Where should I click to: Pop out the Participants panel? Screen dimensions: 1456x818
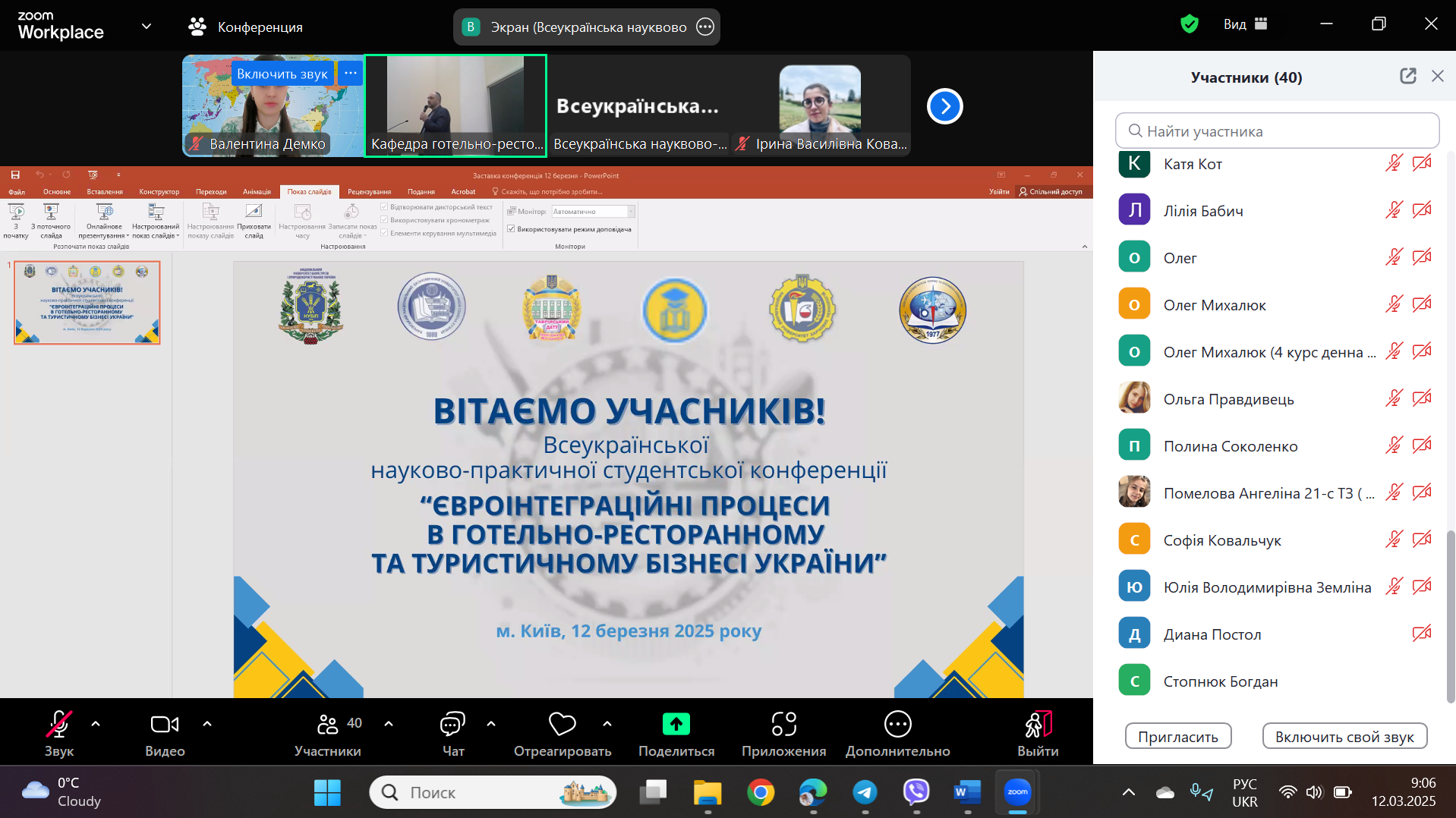pyautogui.click(x=1407, y=76)
